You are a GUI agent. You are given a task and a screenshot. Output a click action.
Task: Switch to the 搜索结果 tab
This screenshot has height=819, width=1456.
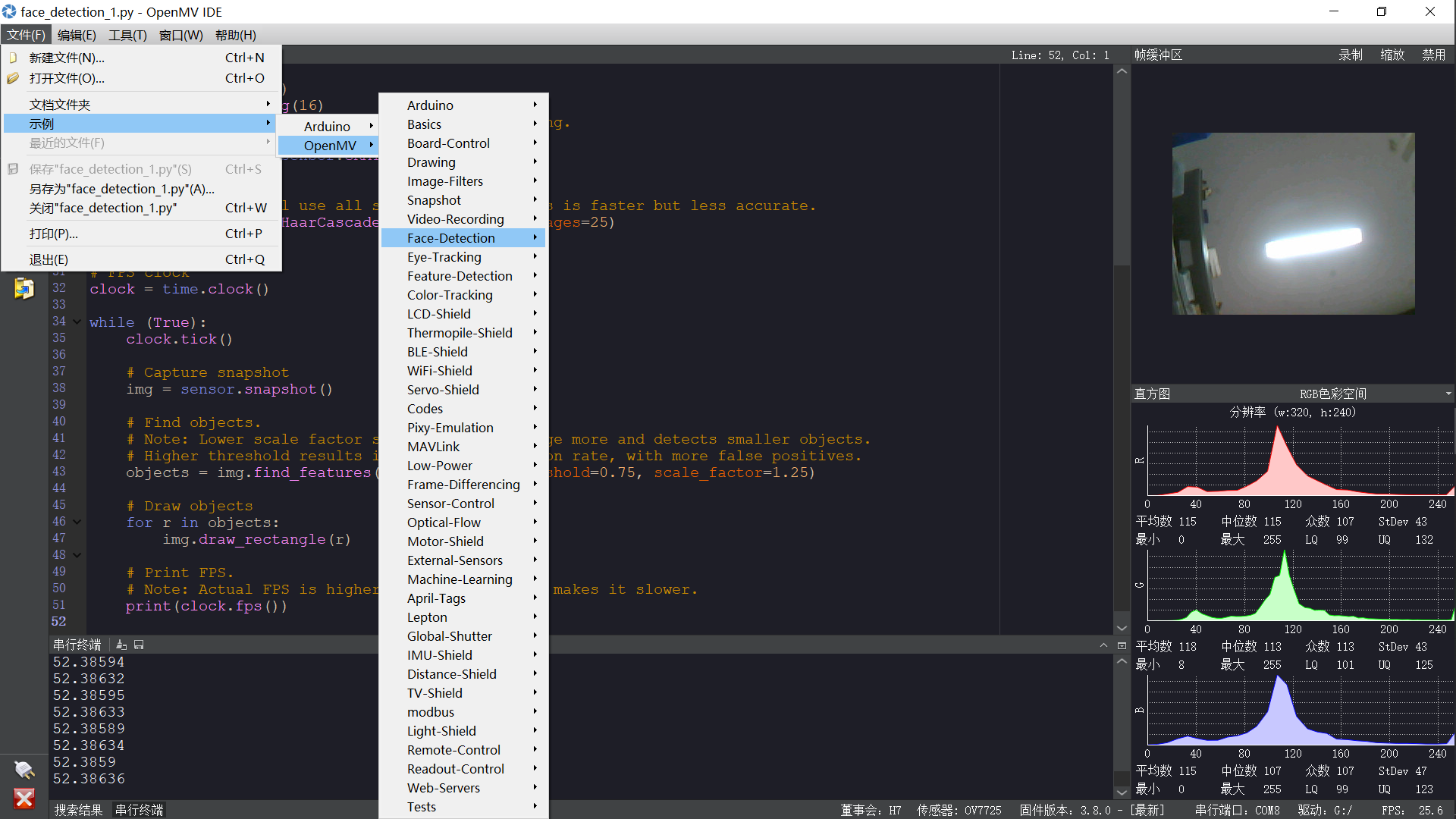(78, 810)
